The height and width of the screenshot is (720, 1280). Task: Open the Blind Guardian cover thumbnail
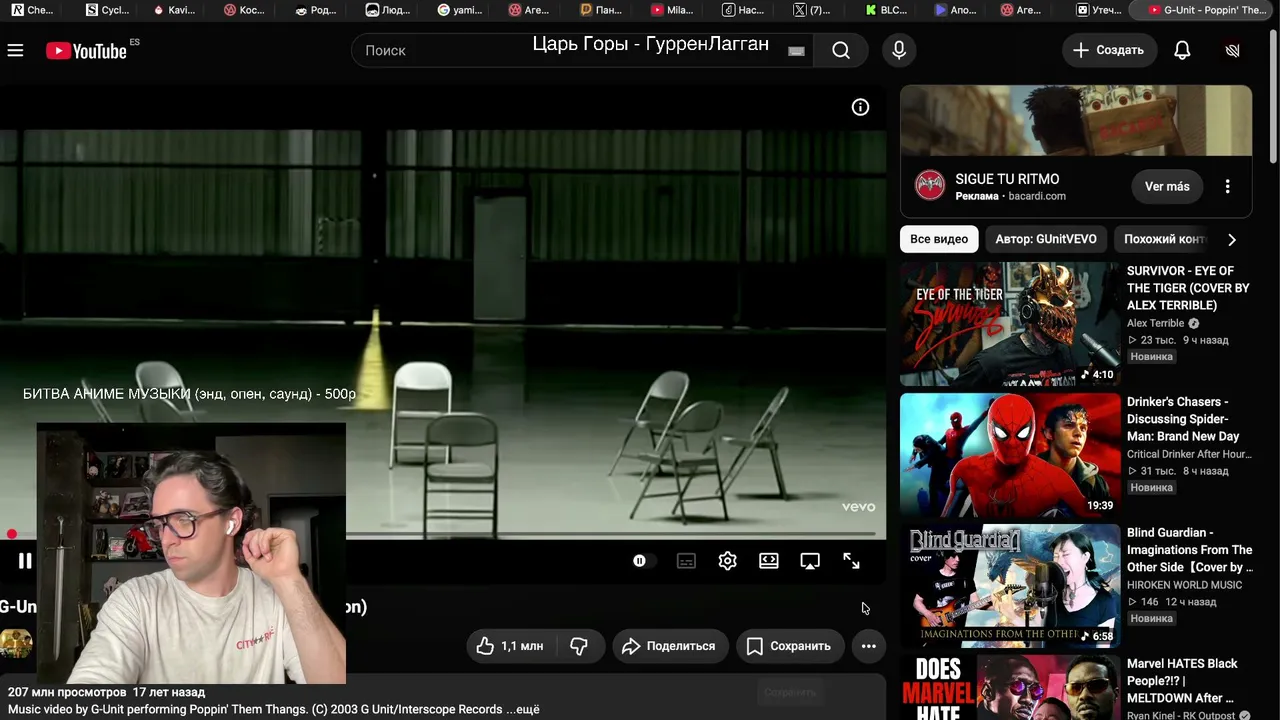tap(1010, 586)
